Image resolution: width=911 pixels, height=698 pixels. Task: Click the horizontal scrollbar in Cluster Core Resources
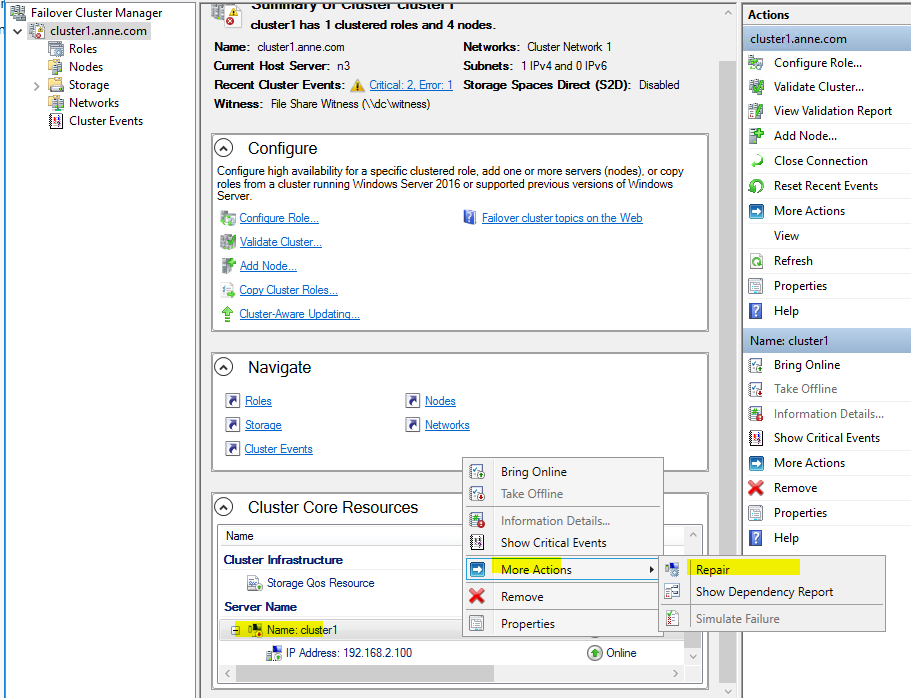(365, 674)
